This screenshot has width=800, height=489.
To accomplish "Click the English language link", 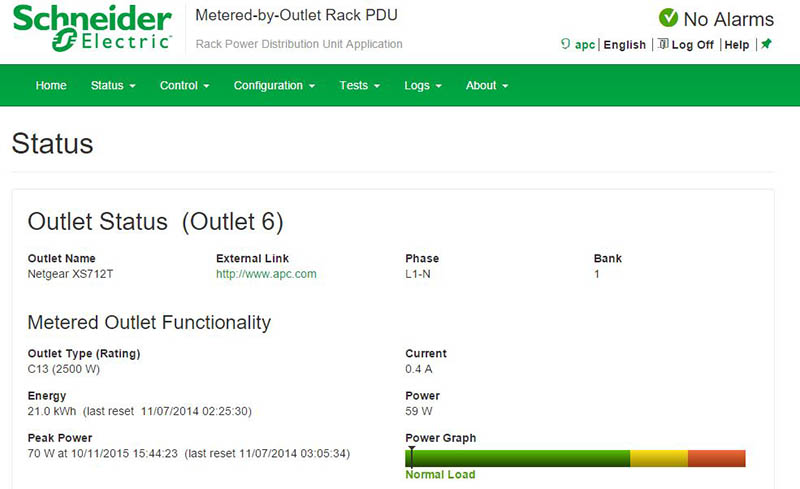I will tap(624, 44).
